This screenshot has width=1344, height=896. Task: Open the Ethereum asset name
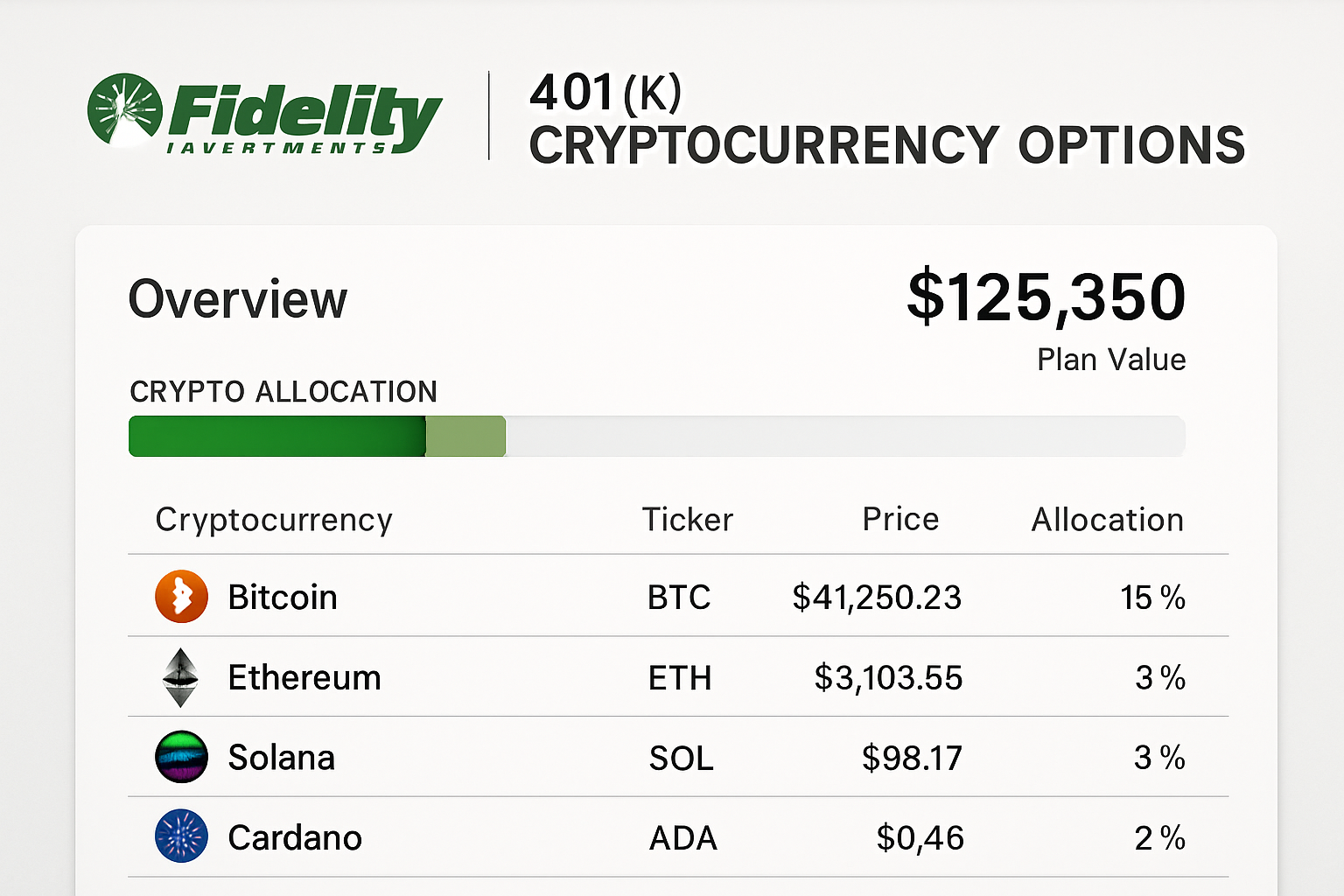[304, 678]
